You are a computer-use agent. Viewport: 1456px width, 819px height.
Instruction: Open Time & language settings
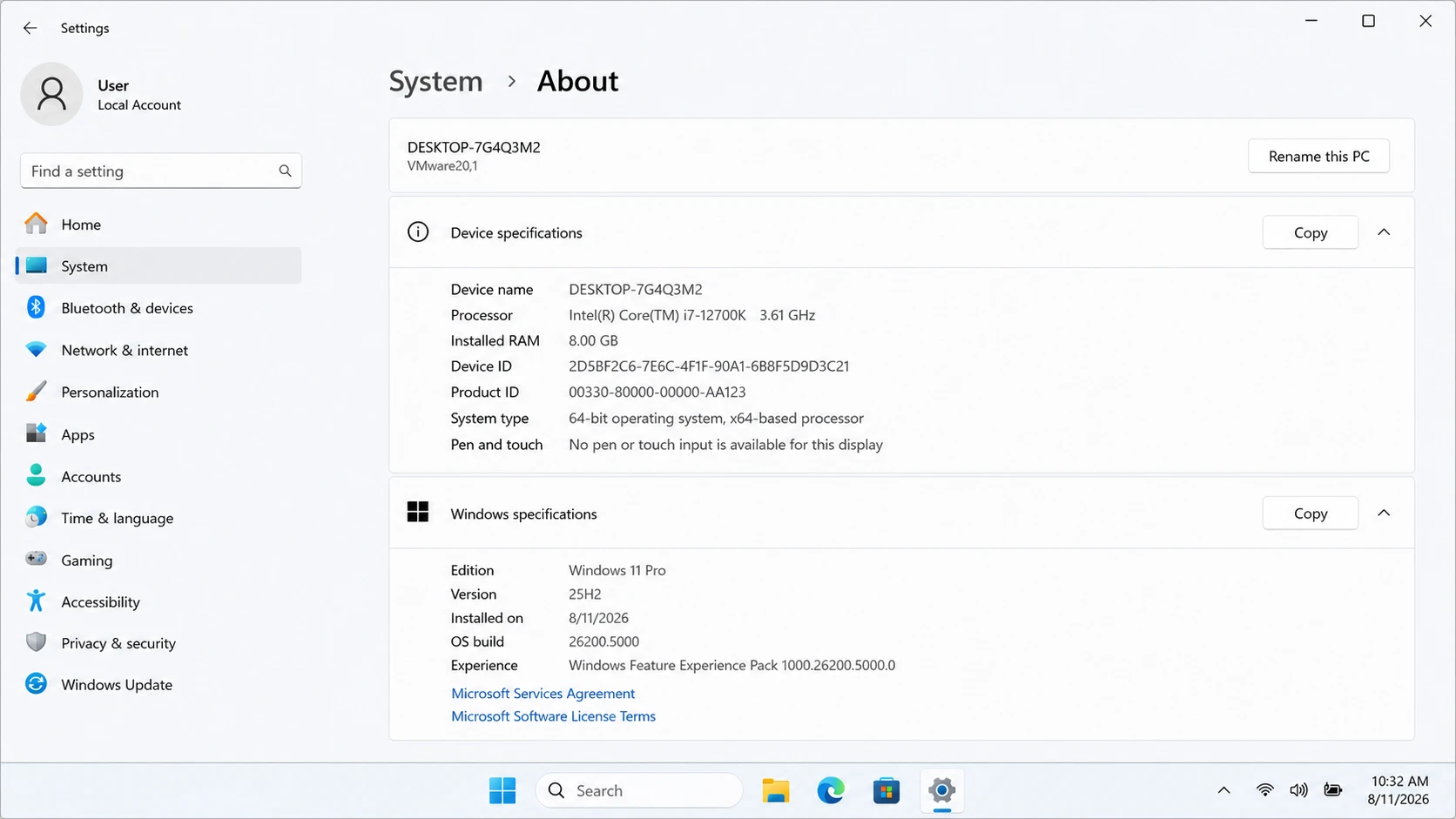[x=158, y=518]
